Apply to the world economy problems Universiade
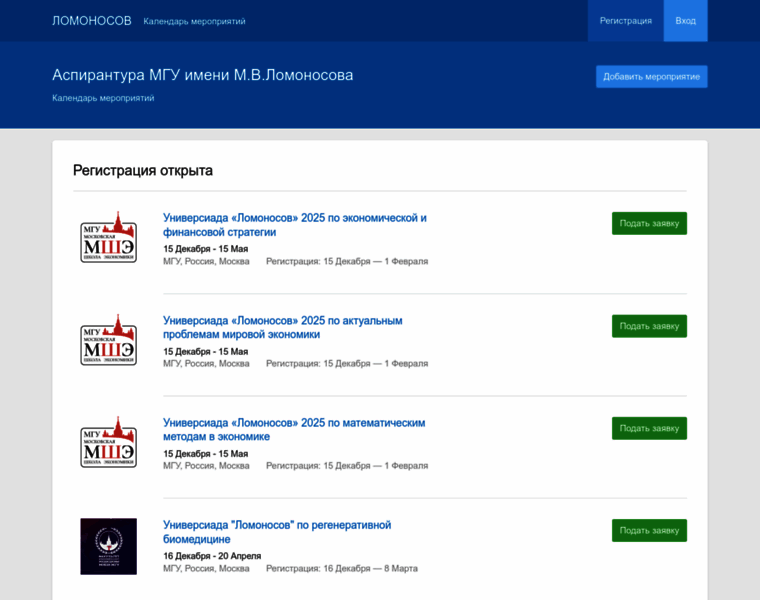This screenshot has width=760, height=600. 649,326
